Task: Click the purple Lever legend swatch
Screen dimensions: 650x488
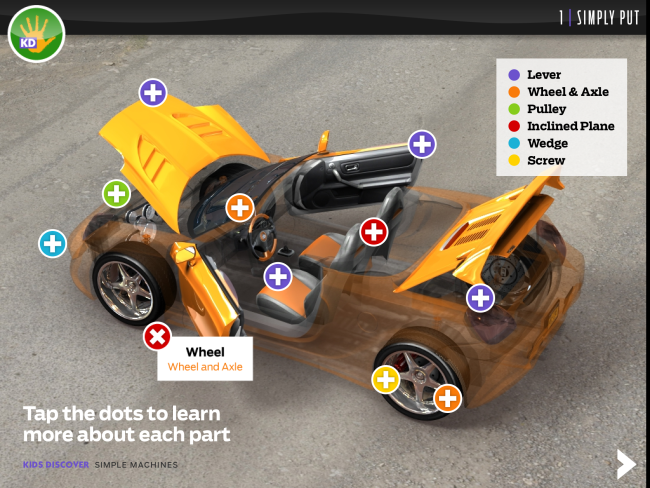Action: (x=514, y=75)
